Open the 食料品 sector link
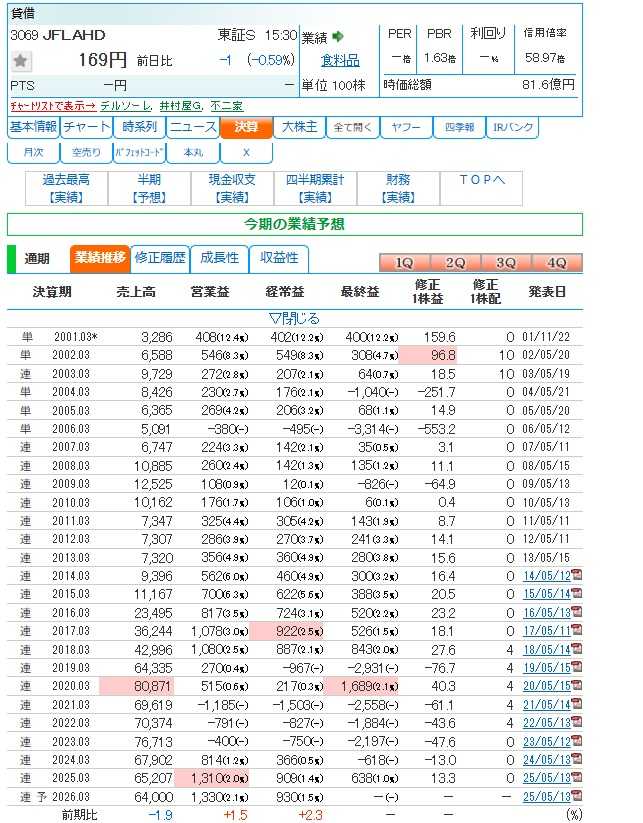Viewport: 643px width, 823px height. (x=340, y=61)
